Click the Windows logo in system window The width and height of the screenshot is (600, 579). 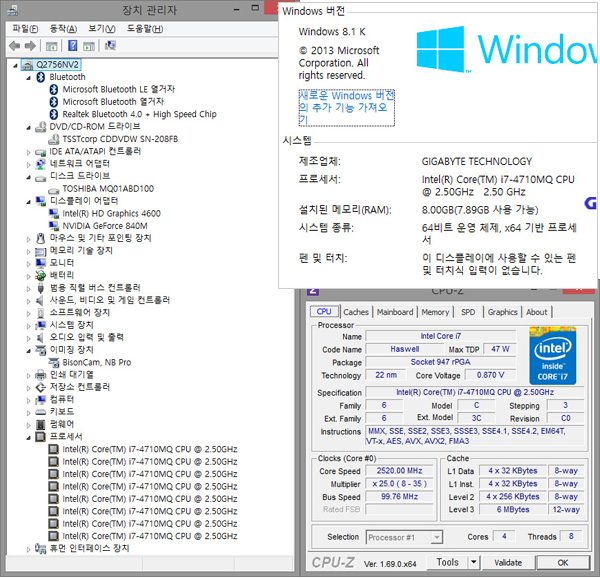pos(441,49)
